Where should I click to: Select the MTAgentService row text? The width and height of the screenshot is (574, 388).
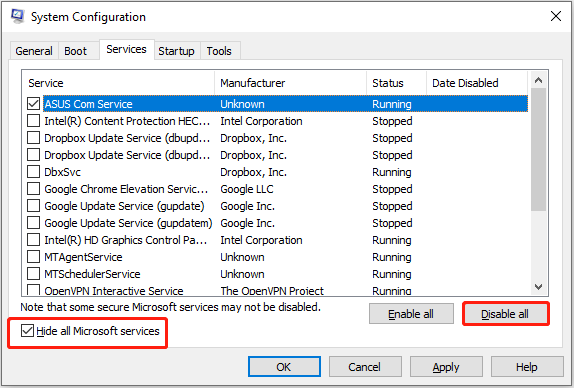(x=83, y=257)
